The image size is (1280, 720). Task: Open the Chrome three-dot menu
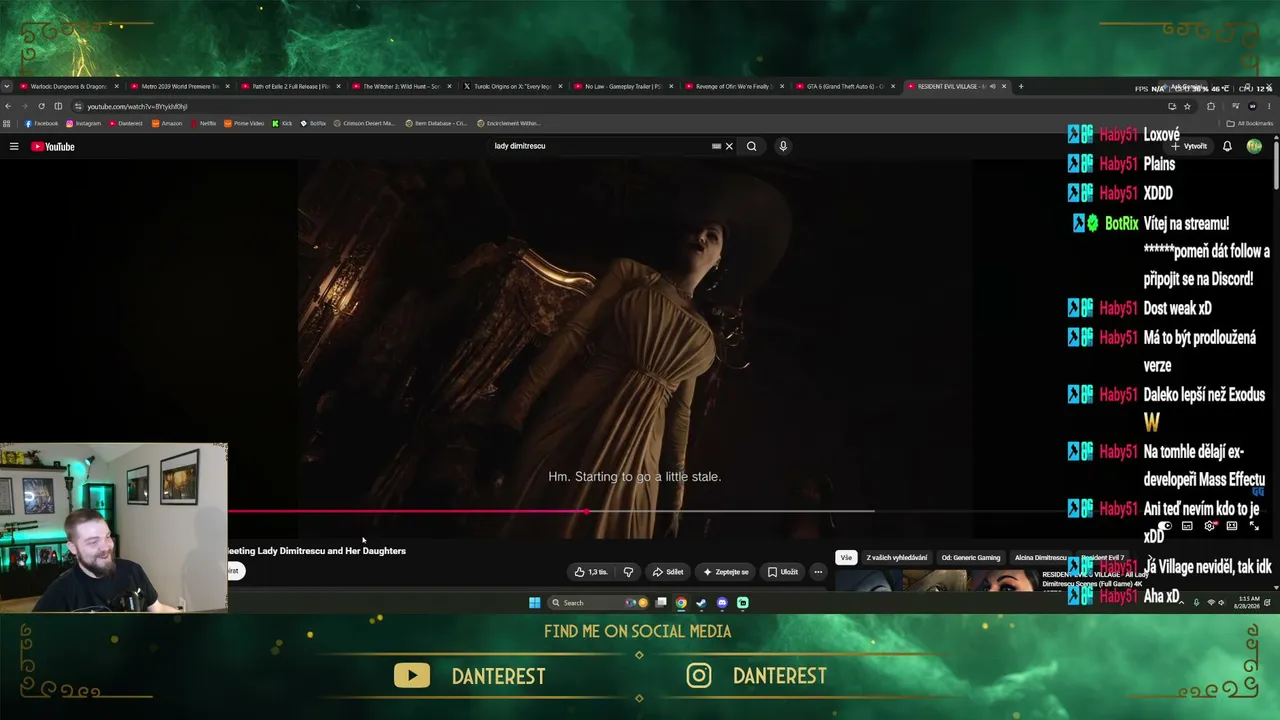[1270, 106]
